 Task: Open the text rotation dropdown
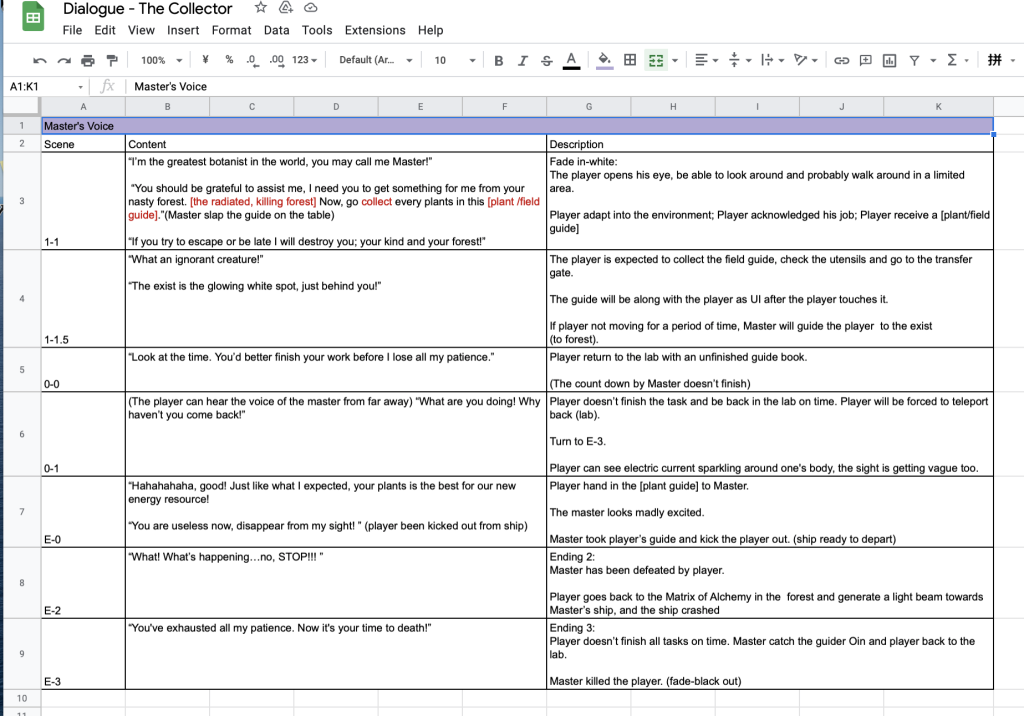point(806,60)
